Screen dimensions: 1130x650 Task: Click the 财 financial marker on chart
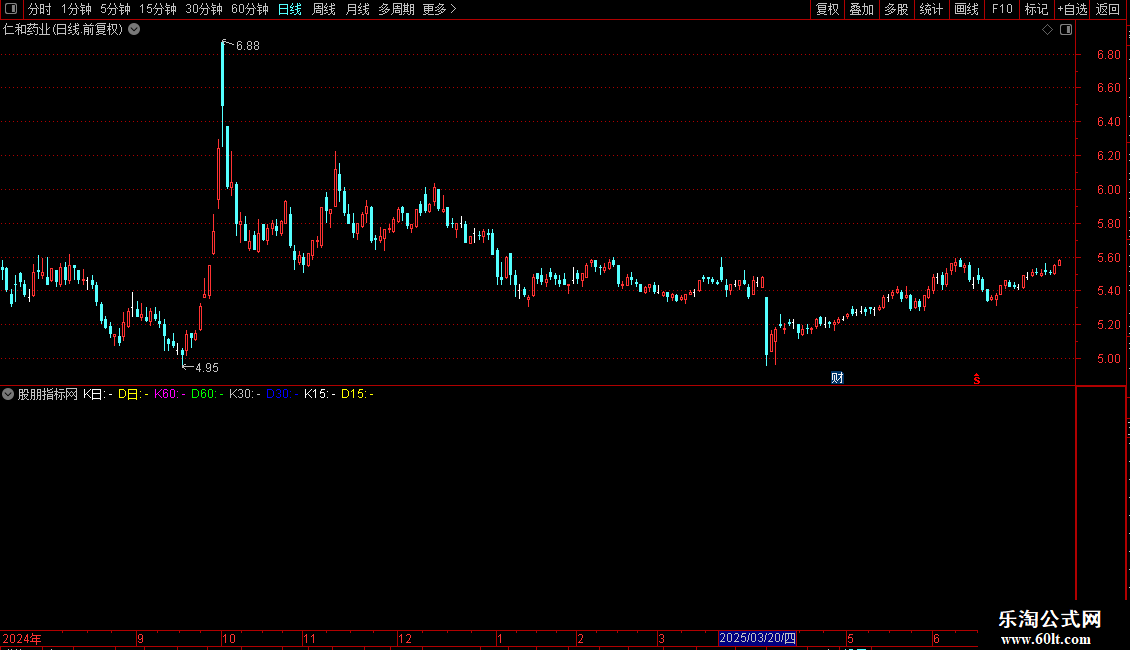(837, 378)
